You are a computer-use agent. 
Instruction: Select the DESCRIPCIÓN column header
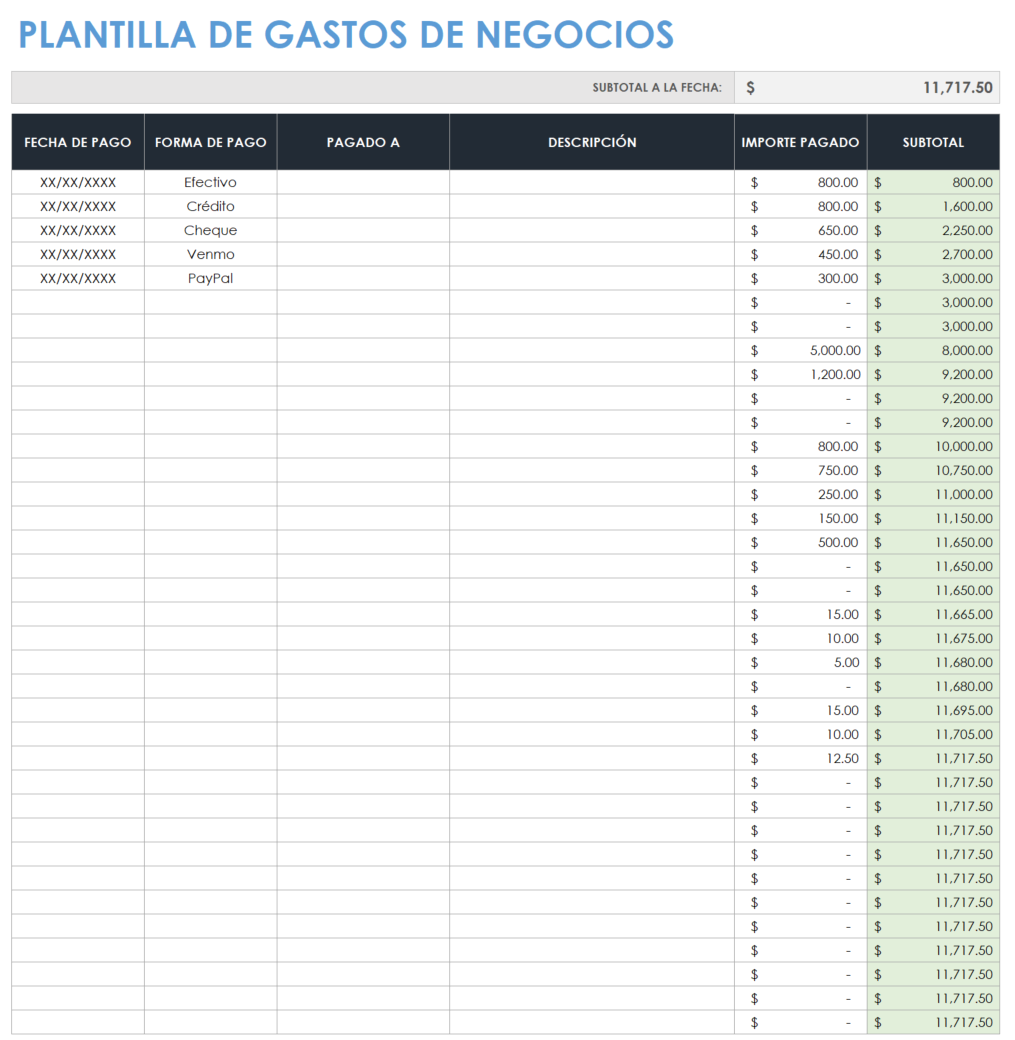591,141
